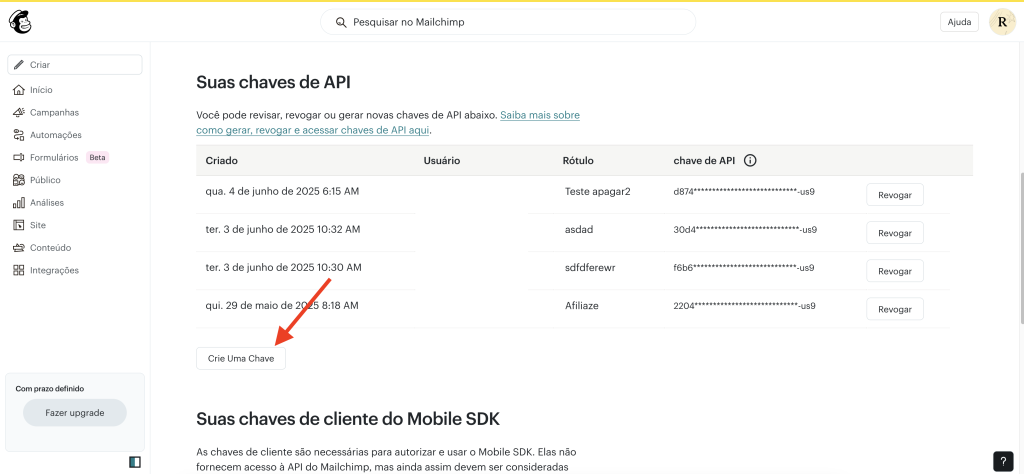
Task: Select the key starting with d874
Action: click(744, 192)
